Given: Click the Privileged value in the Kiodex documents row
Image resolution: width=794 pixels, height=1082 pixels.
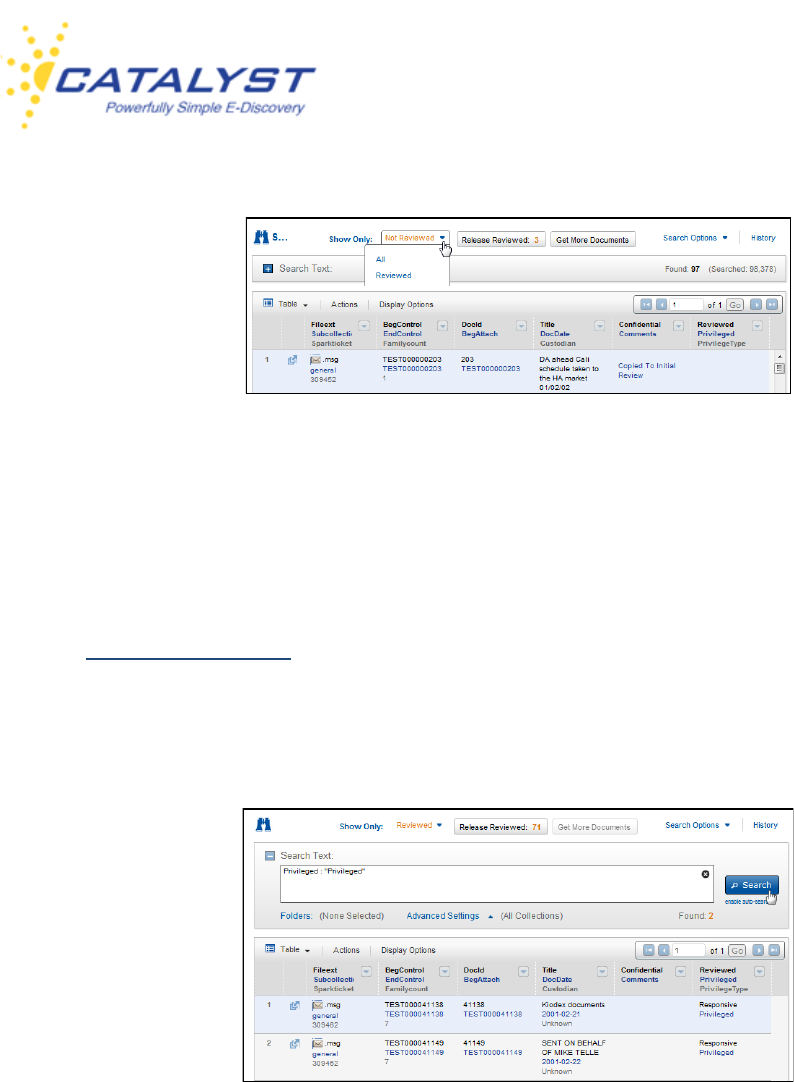Looking at the screenshot, I should (x=716, y=1014).
